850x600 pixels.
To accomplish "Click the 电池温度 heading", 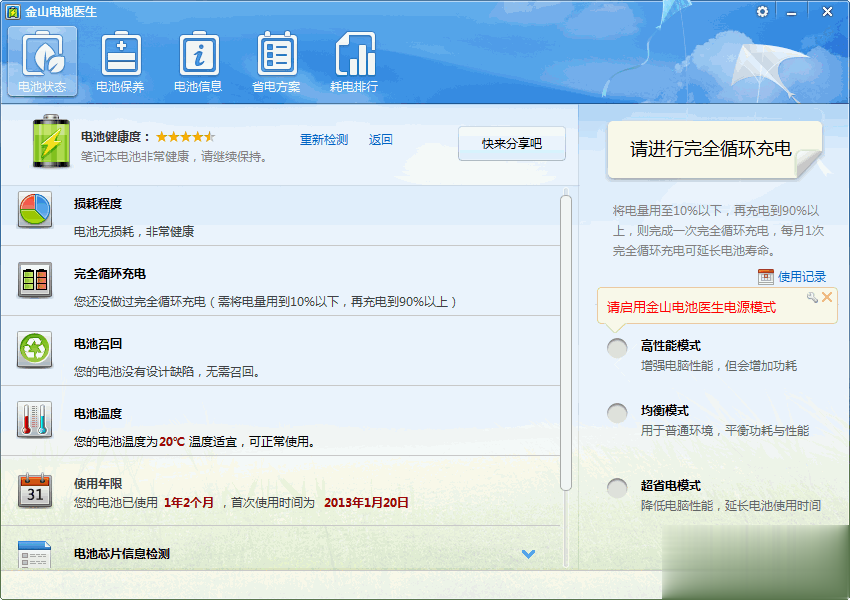I will pos(98,414).
